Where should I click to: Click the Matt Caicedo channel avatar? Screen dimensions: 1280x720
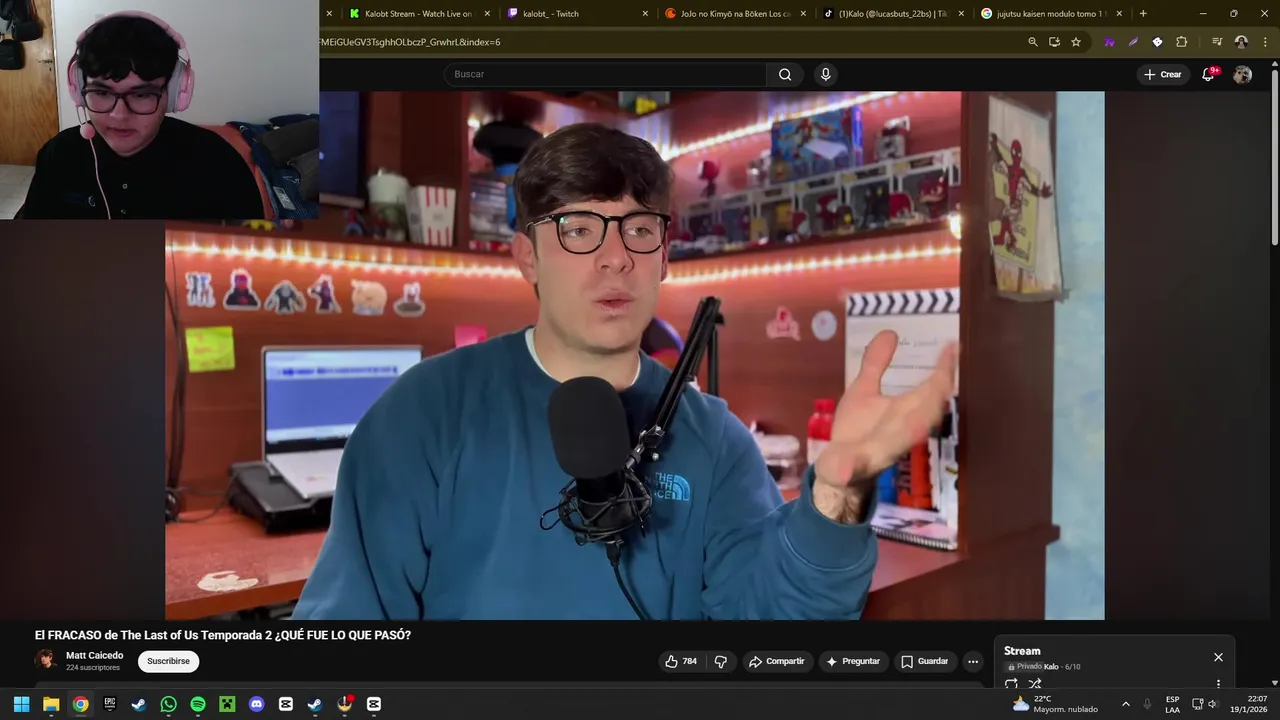coord(45,660)
